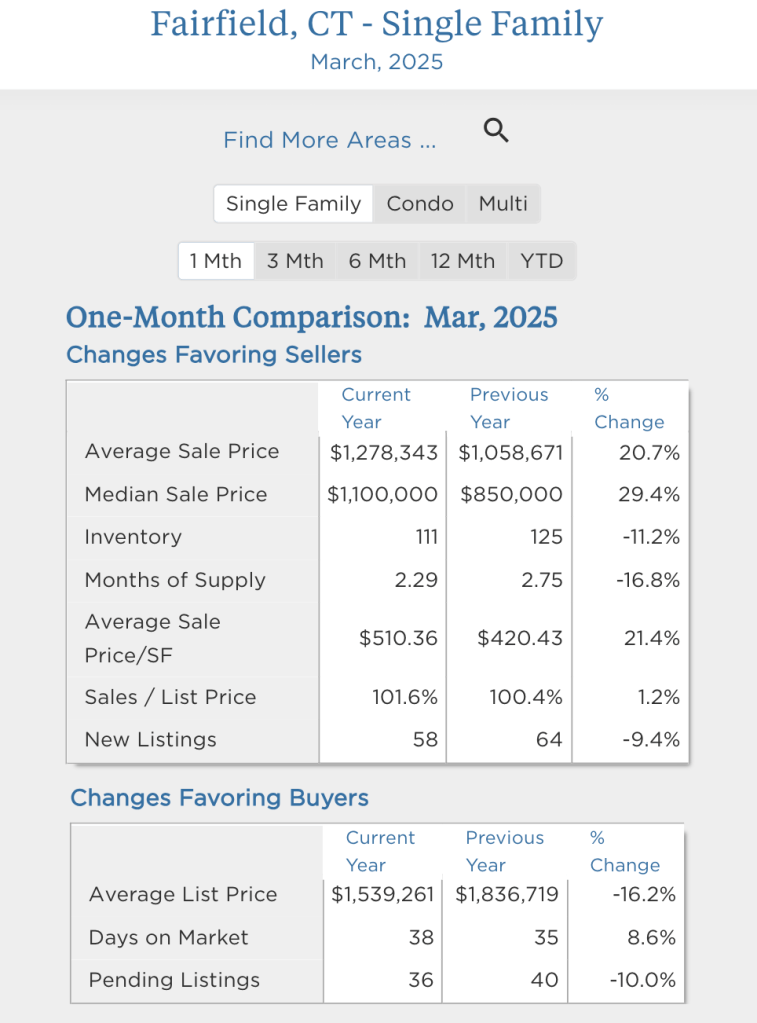Viewport: 757px width, 1023px height.
Task: Click the Median Sale Price row label
Action: tap(176, 495)
